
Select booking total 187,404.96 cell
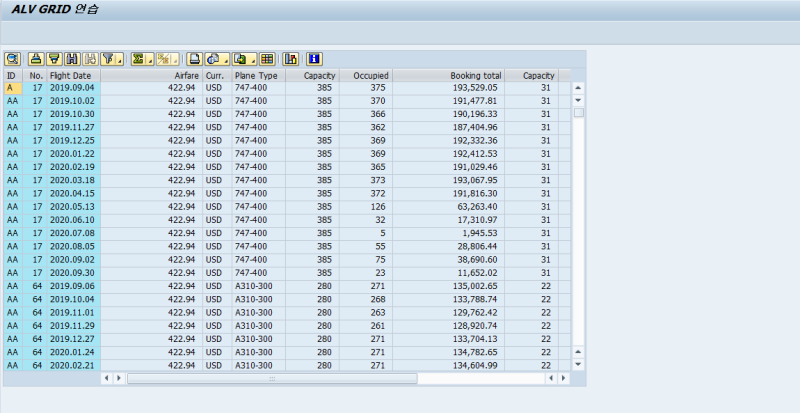[448, 127]
